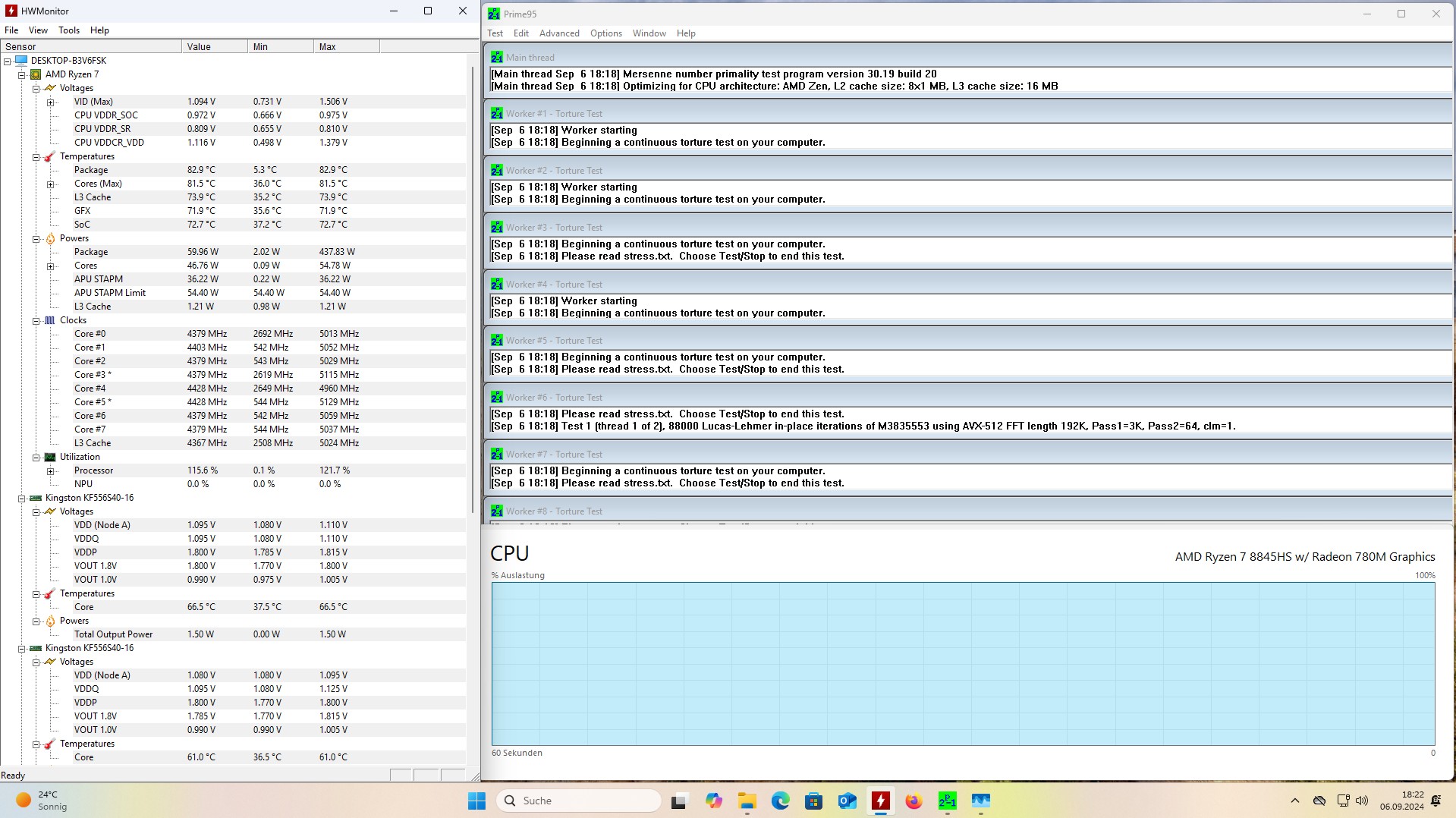Click the Clocks section icon
This screenshot has width=1456, height=818.
tap(50, 320)
